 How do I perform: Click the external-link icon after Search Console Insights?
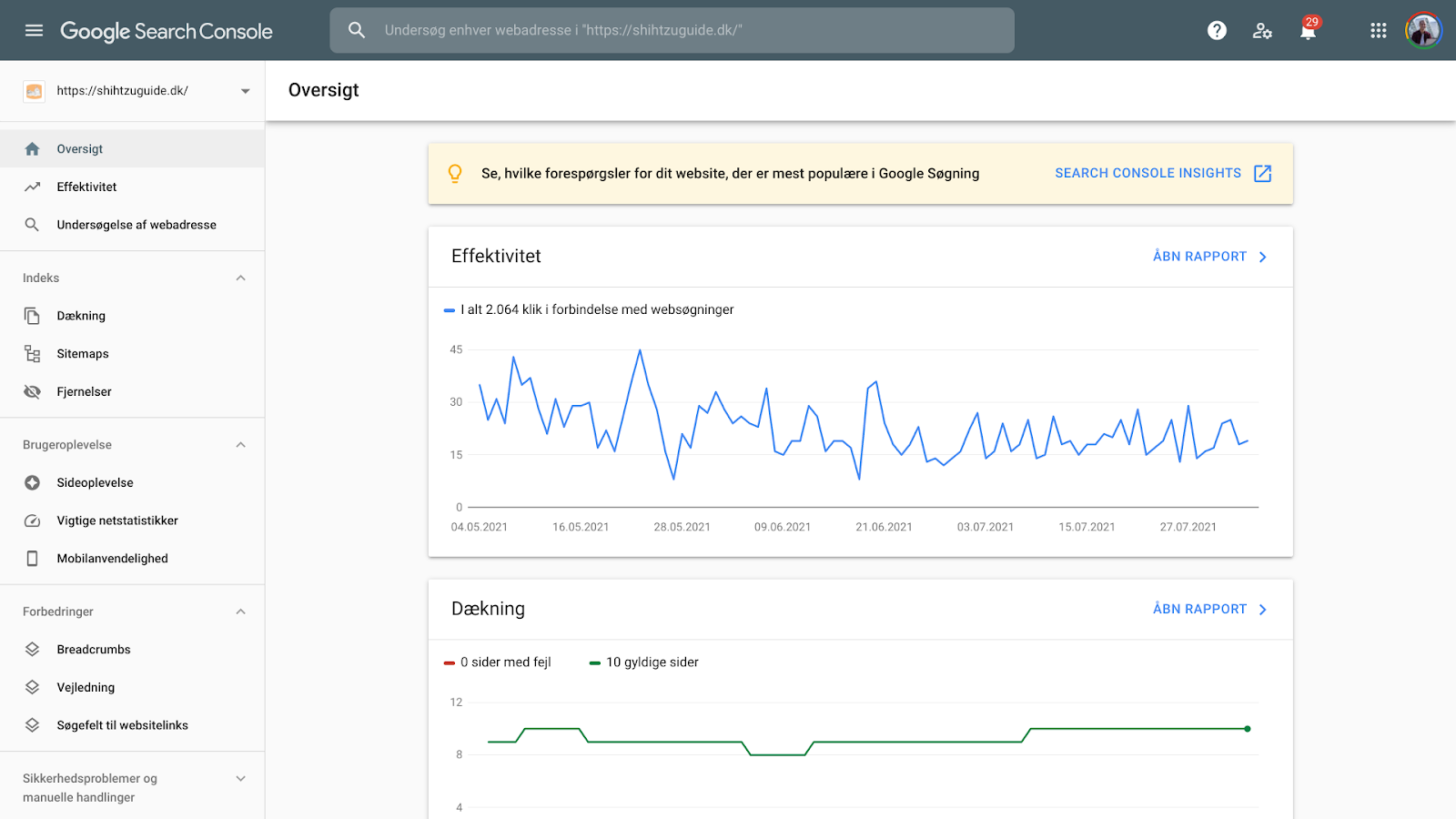pyautogui.click(x=1263, y=173)
